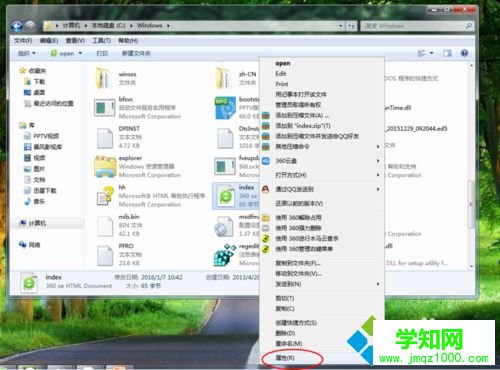Click the Help question mark icon
The height and width of the screenshot is (370, 500).
click(x=464, y=53)
